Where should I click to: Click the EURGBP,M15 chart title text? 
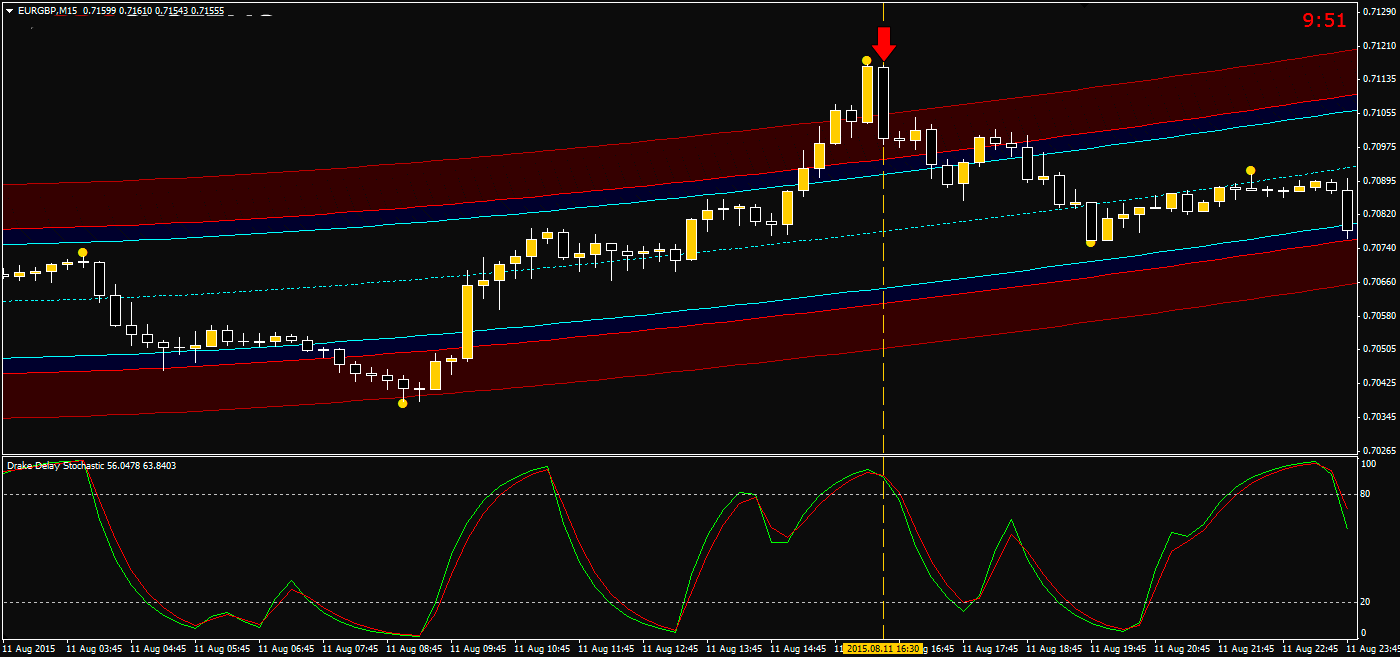click(x=48, y=10)
